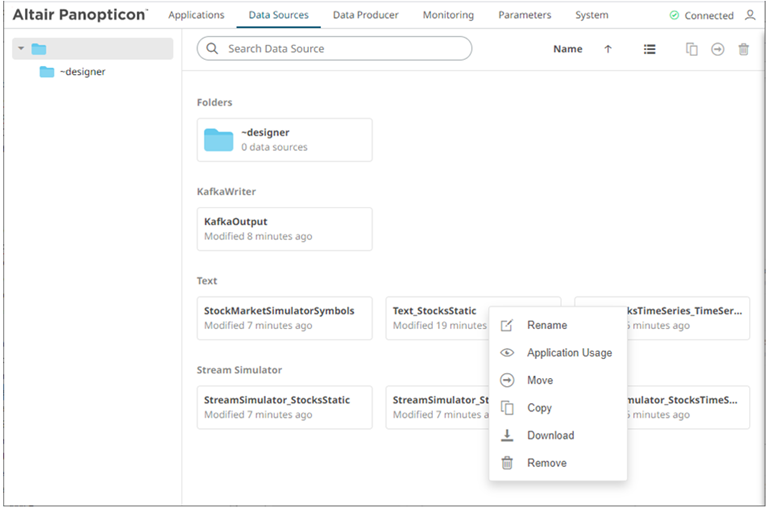This screenshot has width=768, height=508.
Task: Select Application Usage in context menu
Action: pyautogui.click(x=569, y=353)
